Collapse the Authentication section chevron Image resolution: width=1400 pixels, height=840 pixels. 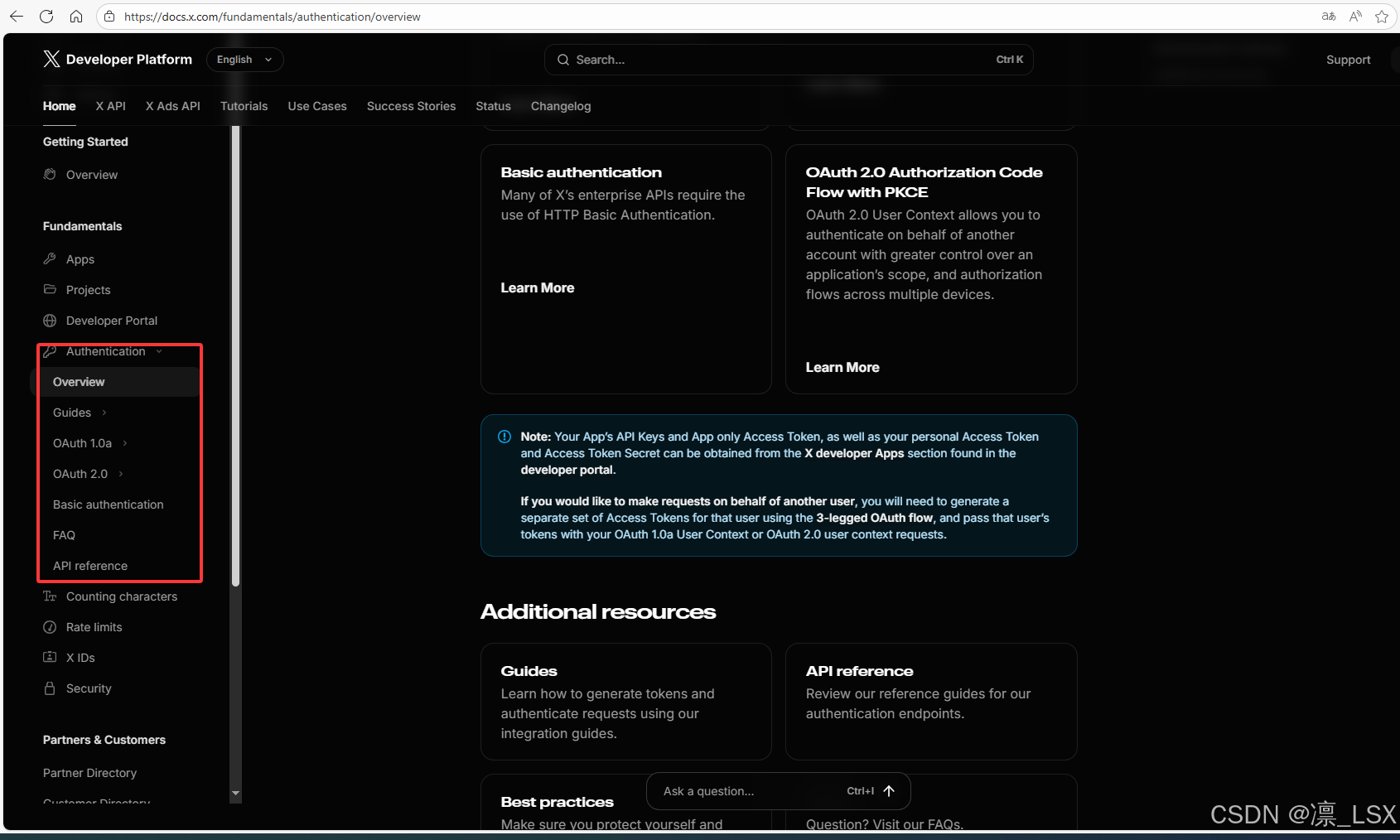coord(159,351)
